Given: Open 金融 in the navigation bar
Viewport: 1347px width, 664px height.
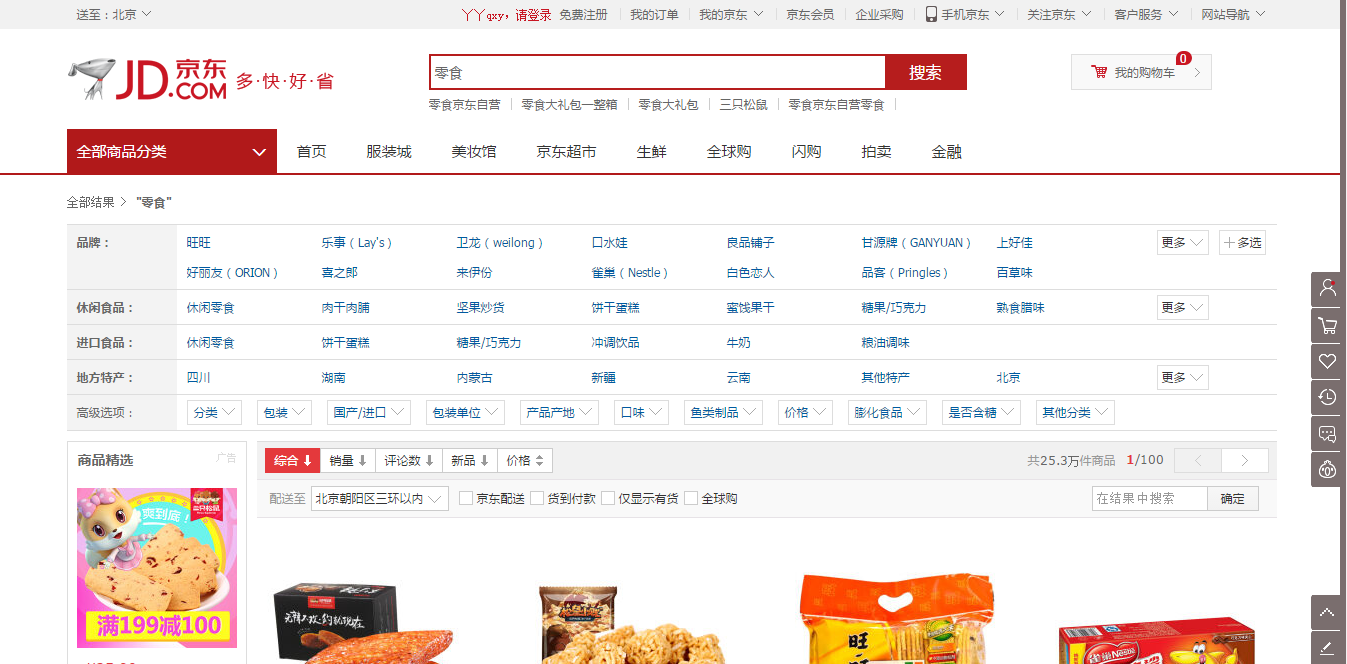Looking at the screenshot, I should click(947, 152).
